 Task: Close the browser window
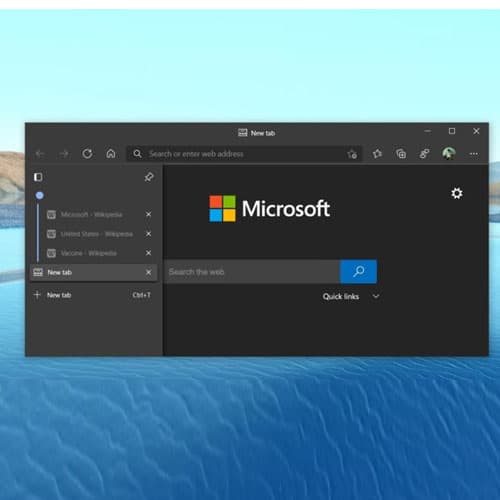(x=476, y=131)
